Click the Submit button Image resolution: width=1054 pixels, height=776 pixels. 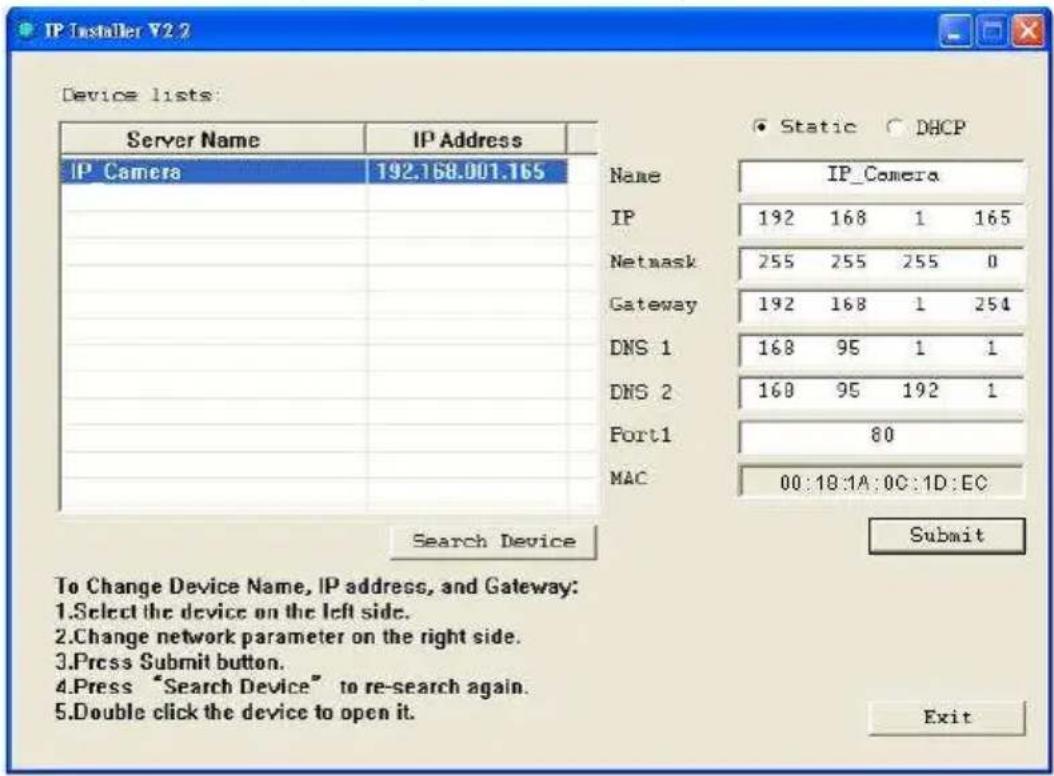(947, 535)
